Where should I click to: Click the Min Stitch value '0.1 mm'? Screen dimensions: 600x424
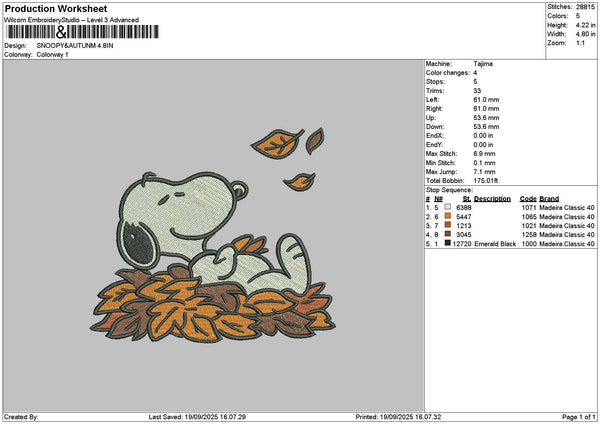484,163
